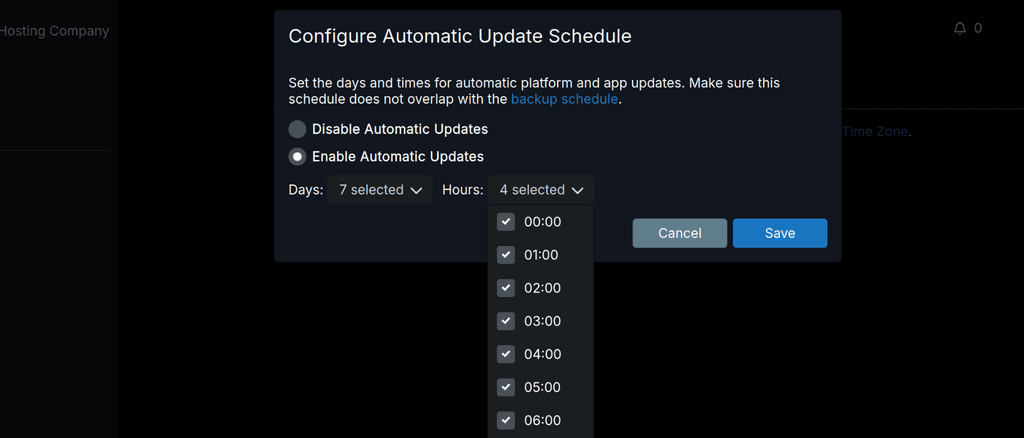This screenshot has height=438, width=1024.
Task: Uncheck the 01:00 hour checkbox
Action: click(506, 255)
